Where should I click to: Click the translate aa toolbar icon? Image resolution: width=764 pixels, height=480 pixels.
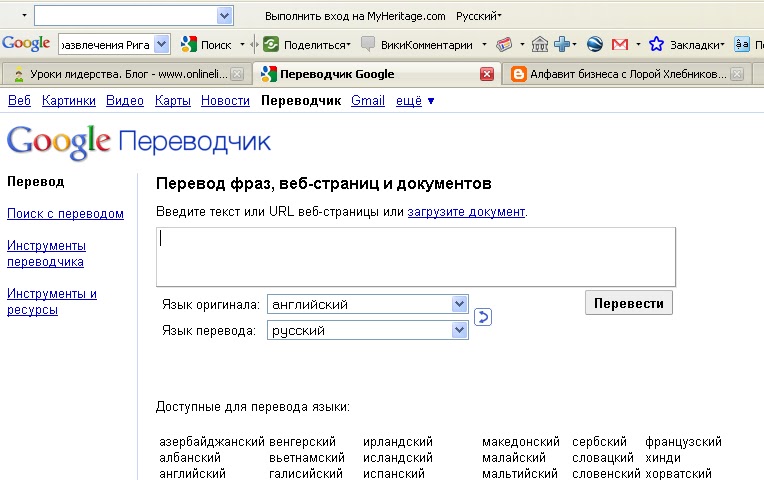[x=742, y=44]
